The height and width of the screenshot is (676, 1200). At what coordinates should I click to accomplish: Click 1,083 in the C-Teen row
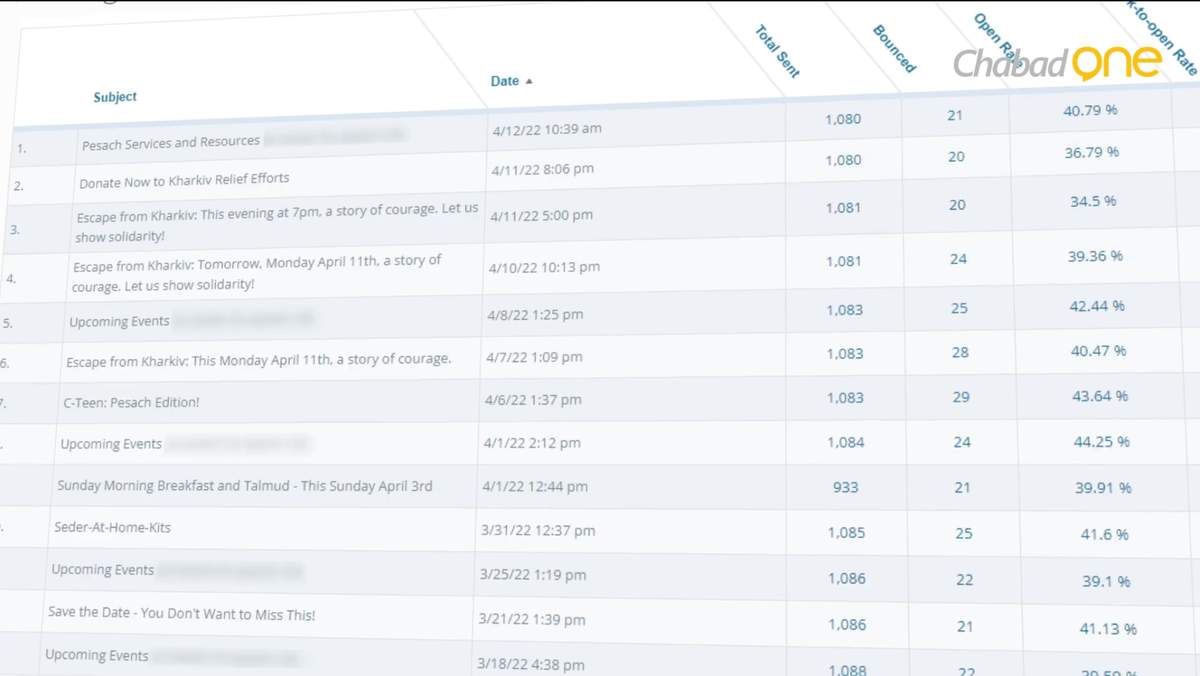pyautogui.click(x=845, y=398)
